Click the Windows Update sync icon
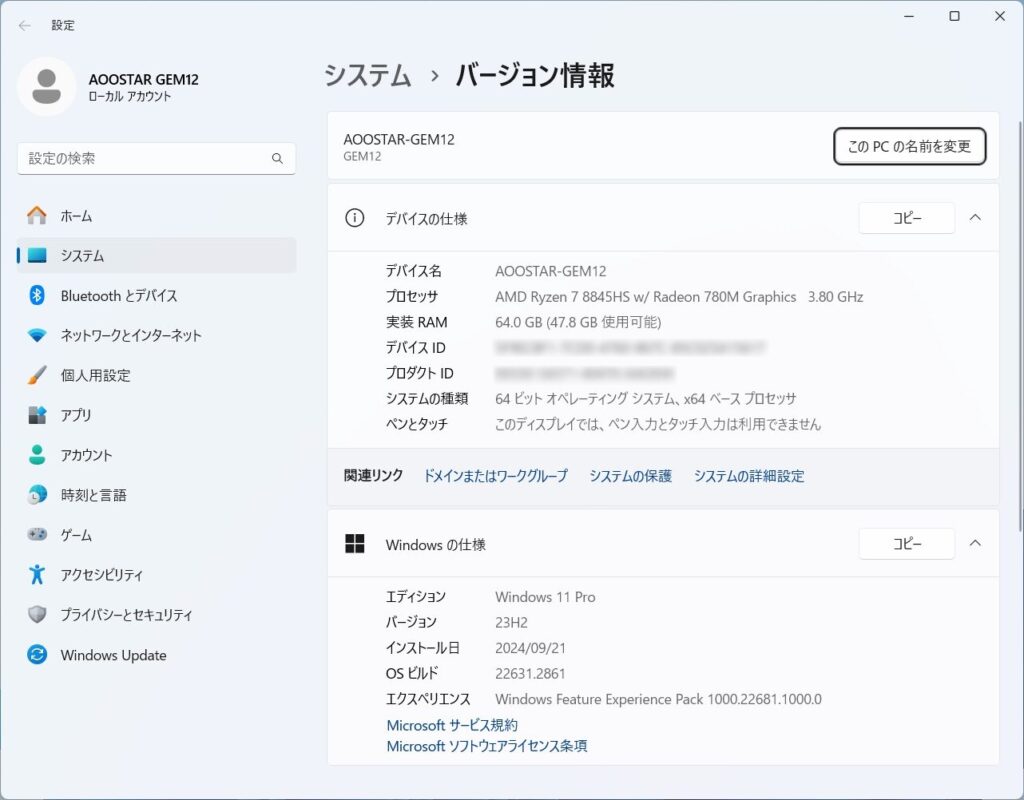Screen dimensions: 1024x800 [37, 654]
